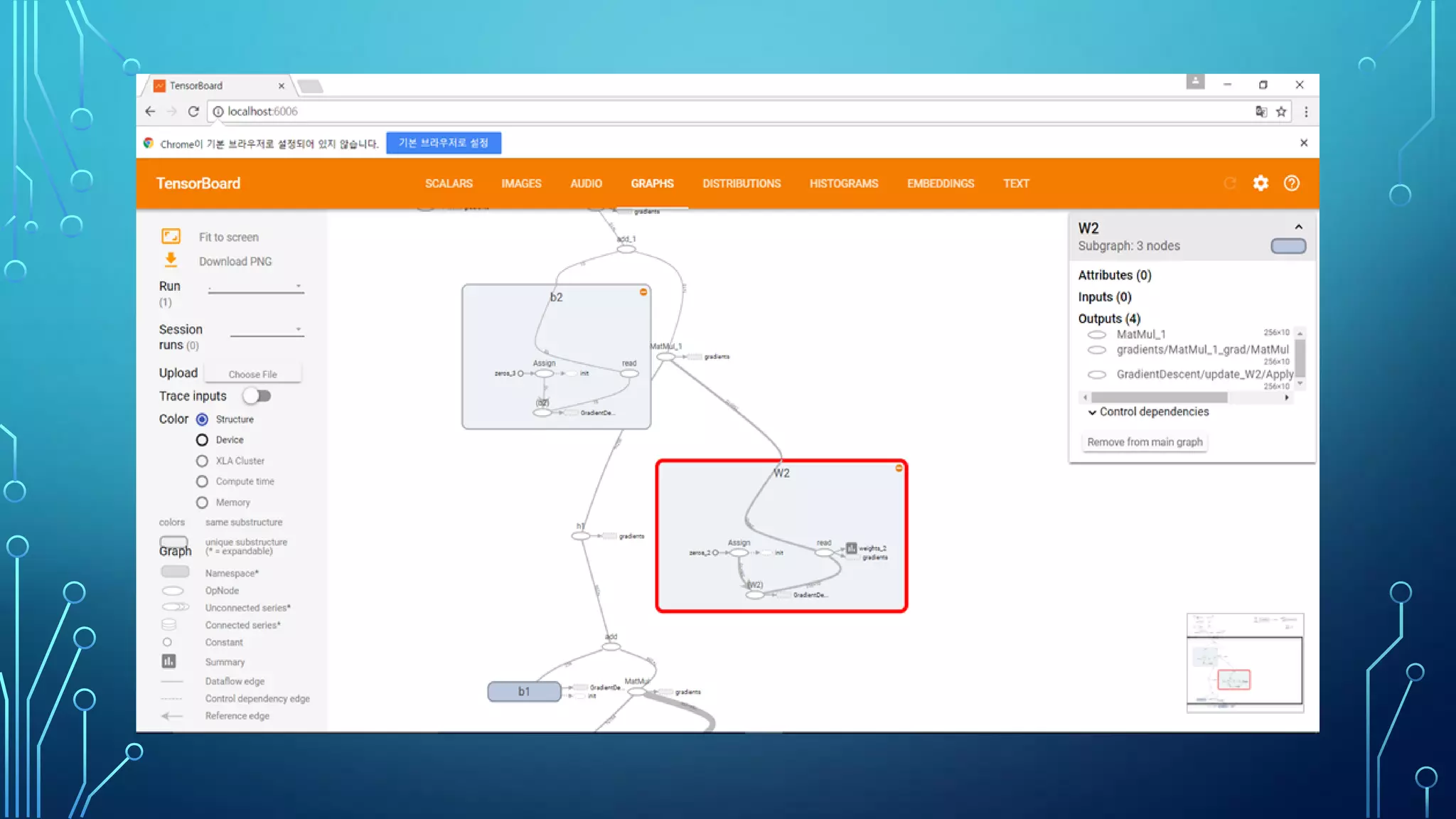This screenshot has height=819, width=1456.
Task: Dismiss the default browser notification bar
Action: coord(1304,143)
